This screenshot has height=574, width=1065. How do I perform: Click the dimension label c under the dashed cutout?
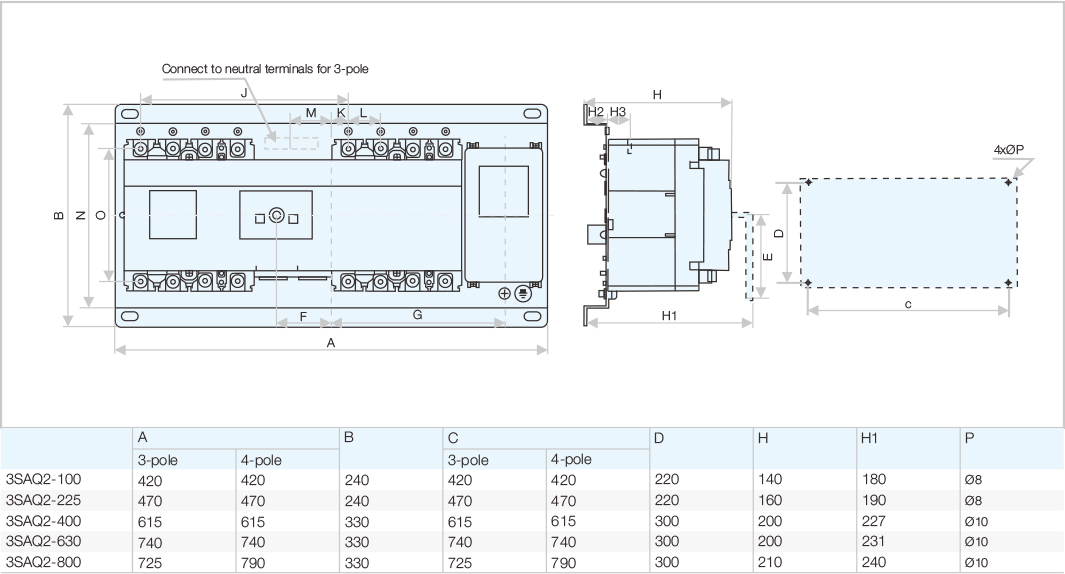click(x=908, y=303)
